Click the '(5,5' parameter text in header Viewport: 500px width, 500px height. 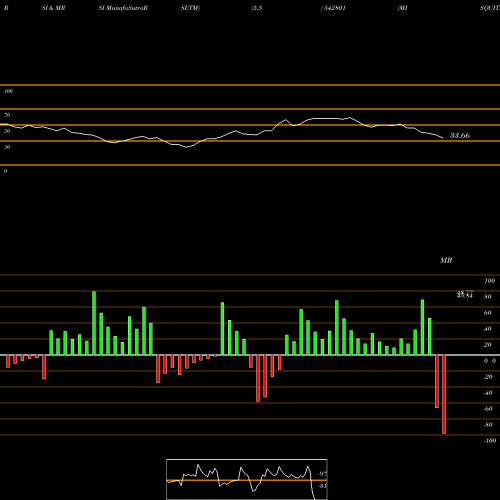[x=257, y=8]
